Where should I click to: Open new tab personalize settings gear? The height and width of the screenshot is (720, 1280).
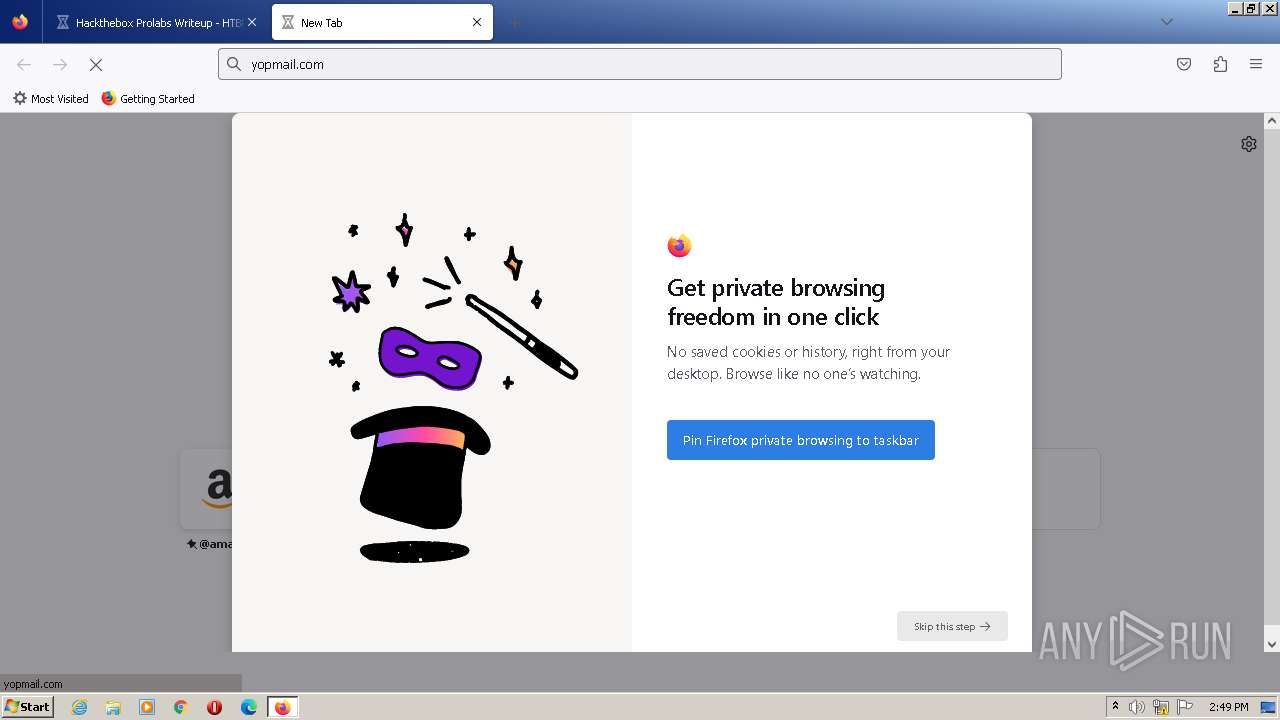pos(1249,144)
